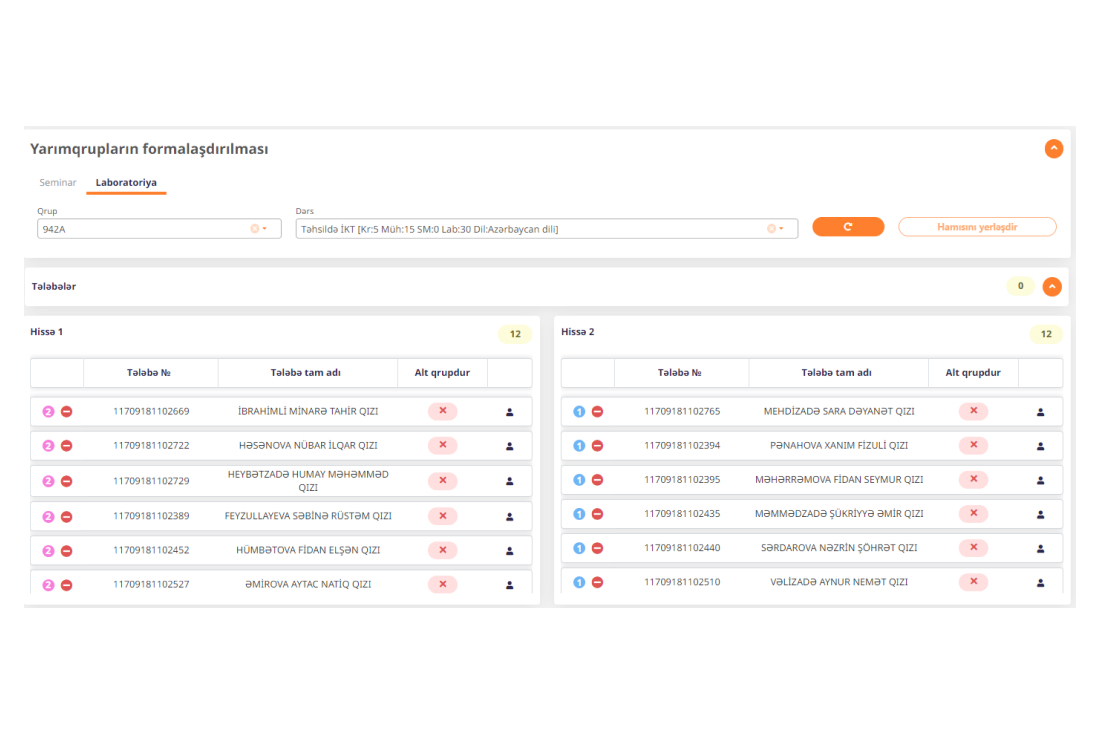
Task: Click person icon for Sərdarova Nəzrin
Action: click(1040, 549)
